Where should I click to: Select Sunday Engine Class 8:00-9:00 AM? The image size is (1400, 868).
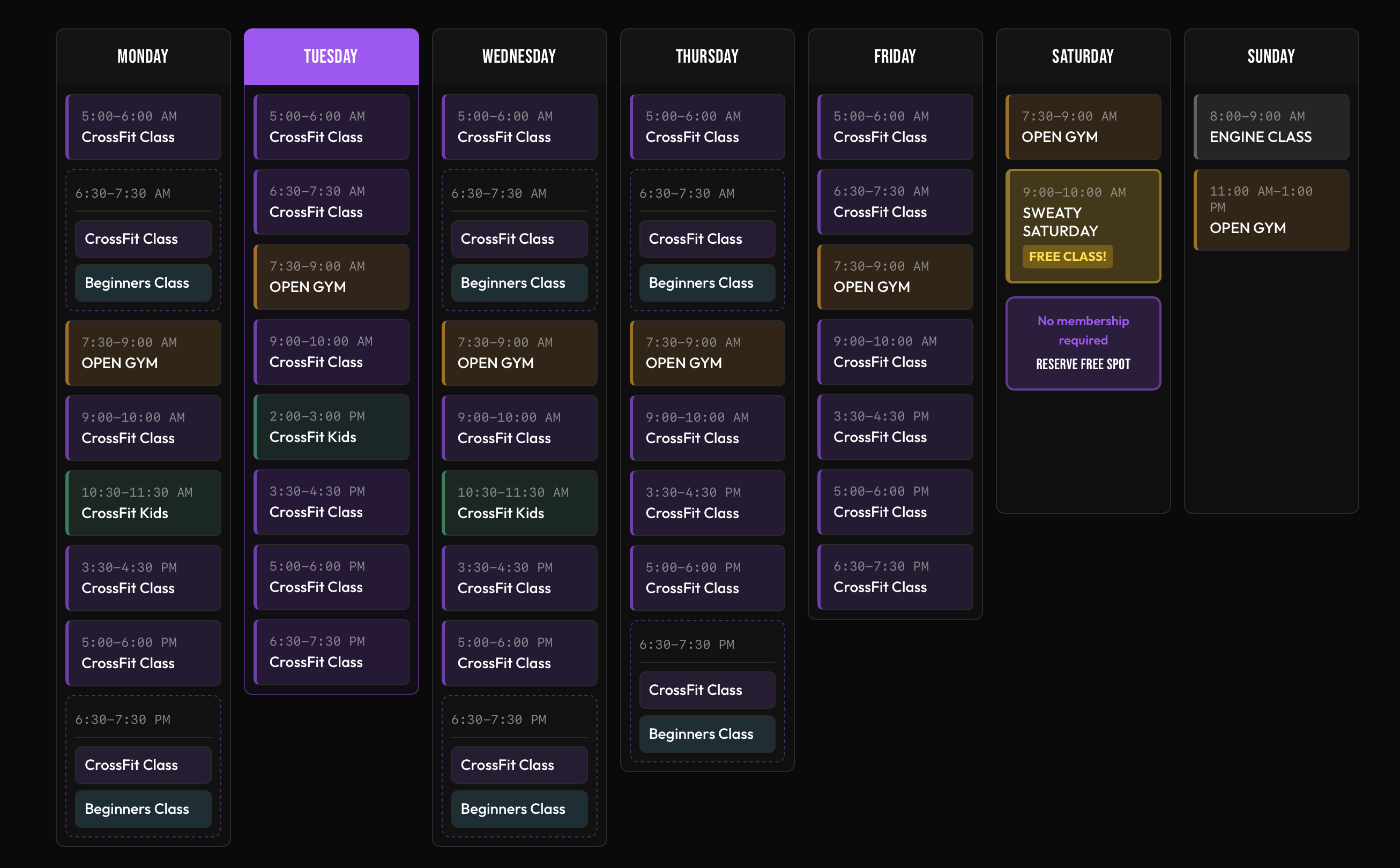point(1271,127)
